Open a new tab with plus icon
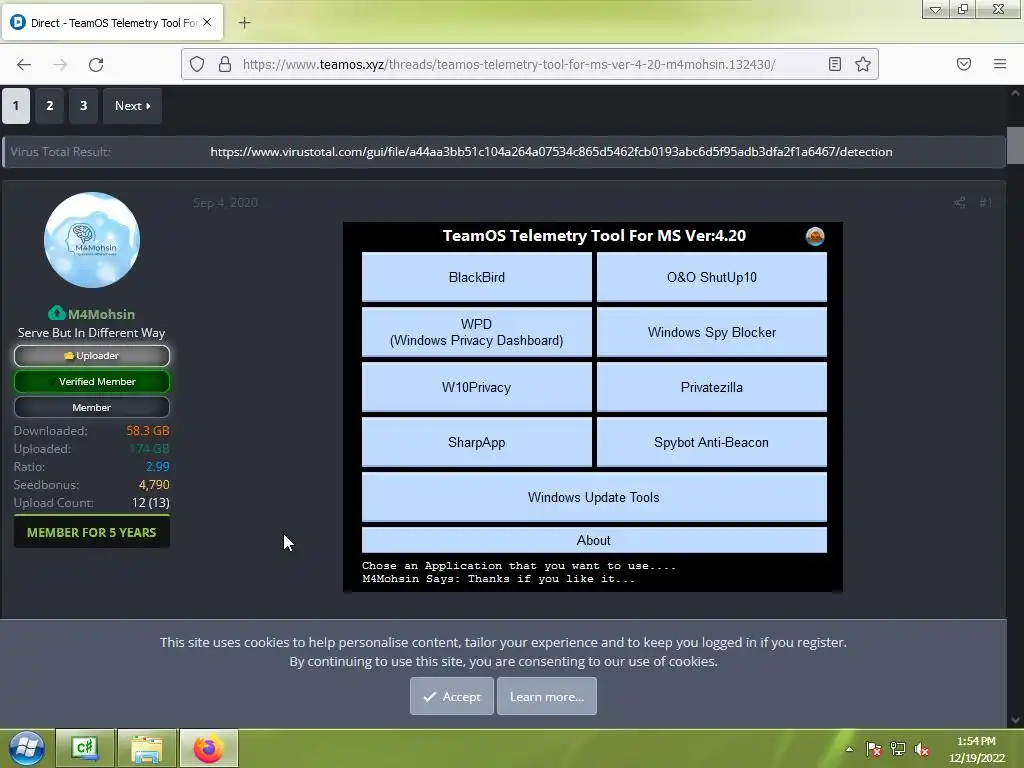This screenshot has height=768, width=1024. coord(244,23)
